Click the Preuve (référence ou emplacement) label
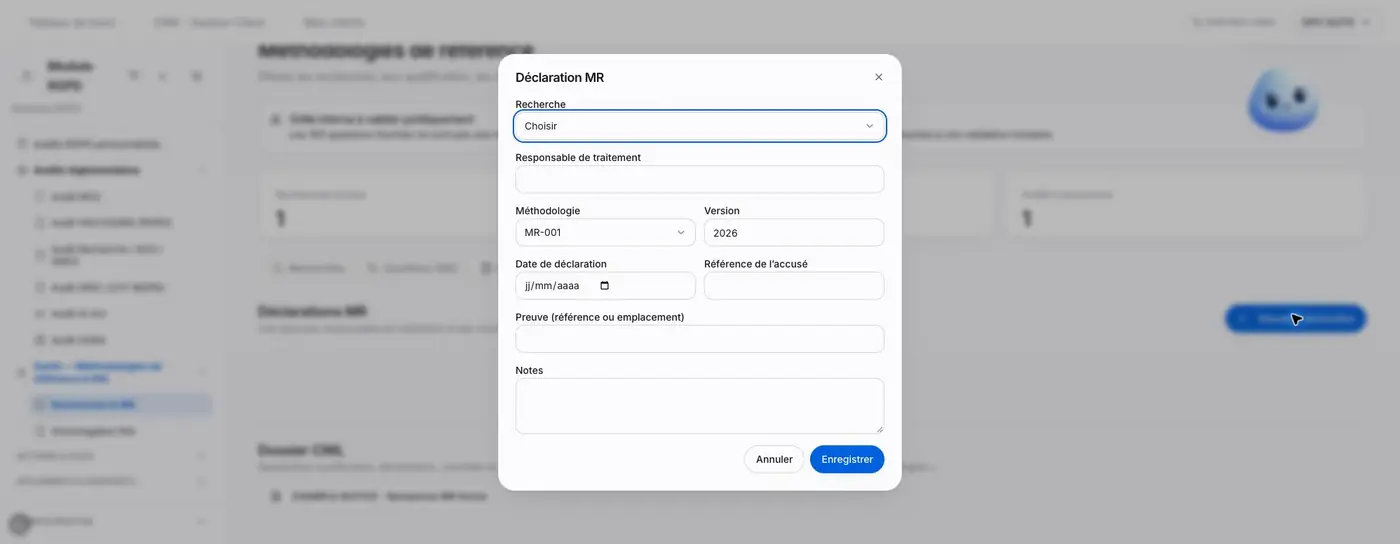Viewport: 1400px width, 544px height. point(600,317)
